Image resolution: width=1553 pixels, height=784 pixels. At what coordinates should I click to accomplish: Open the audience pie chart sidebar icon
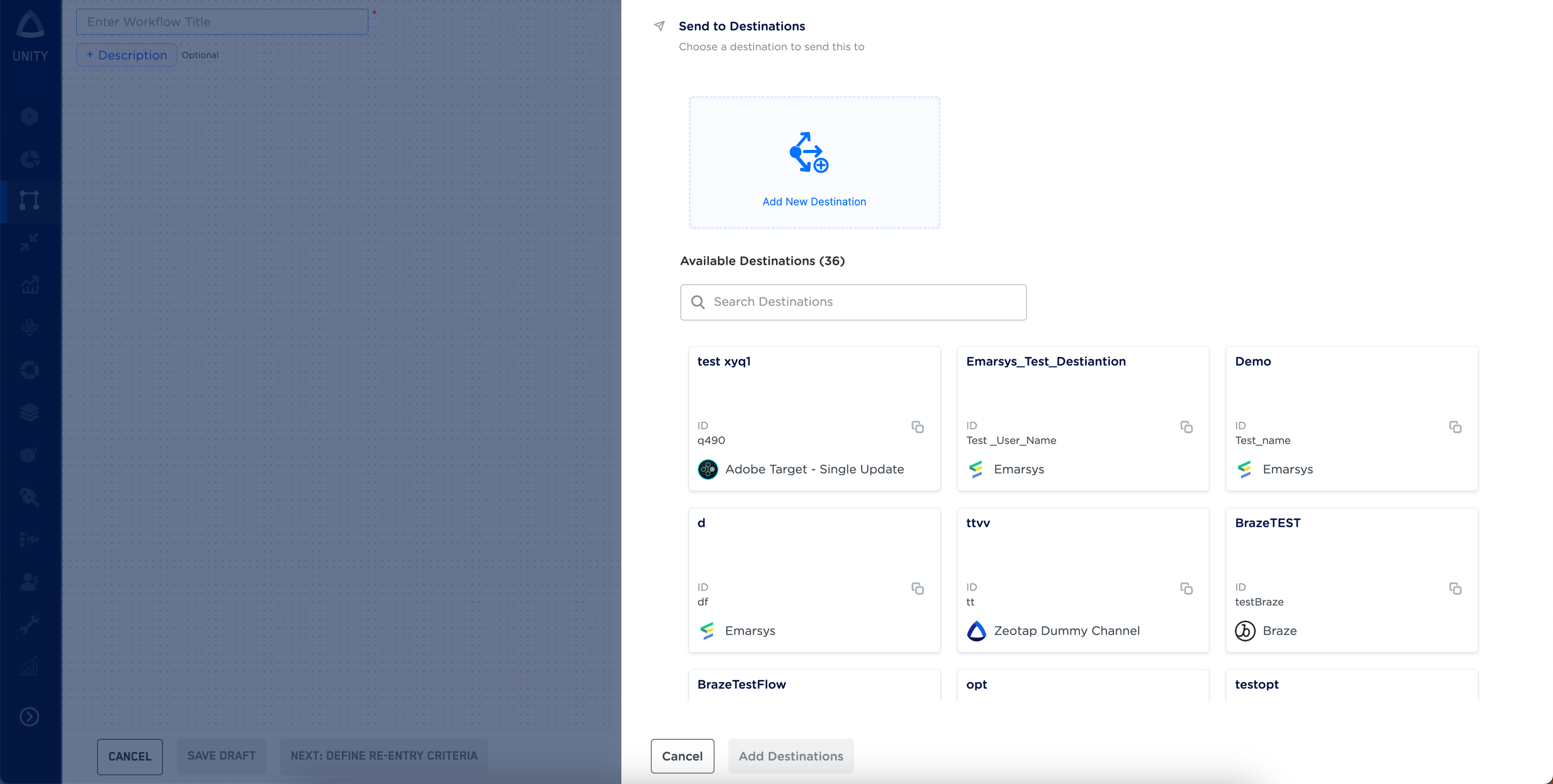click(x=30, y=159)
